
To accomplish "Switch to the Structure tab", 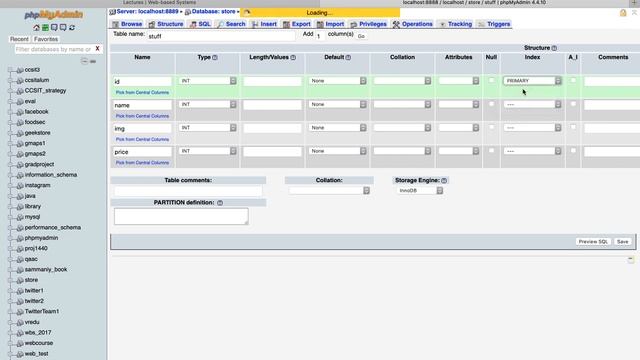I will point(166,24).
